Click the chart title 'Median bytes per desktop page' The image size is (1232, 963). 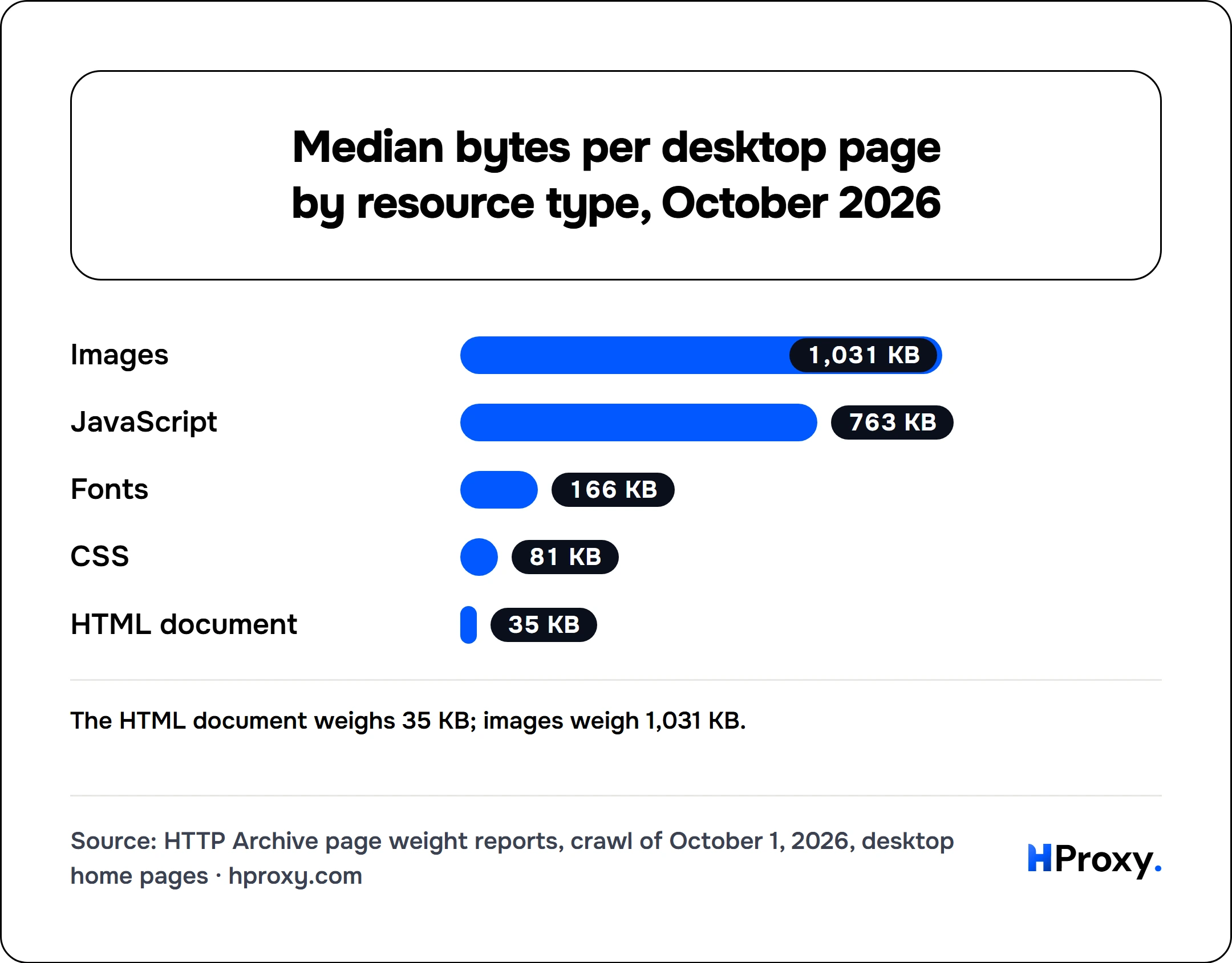(616, 174)
